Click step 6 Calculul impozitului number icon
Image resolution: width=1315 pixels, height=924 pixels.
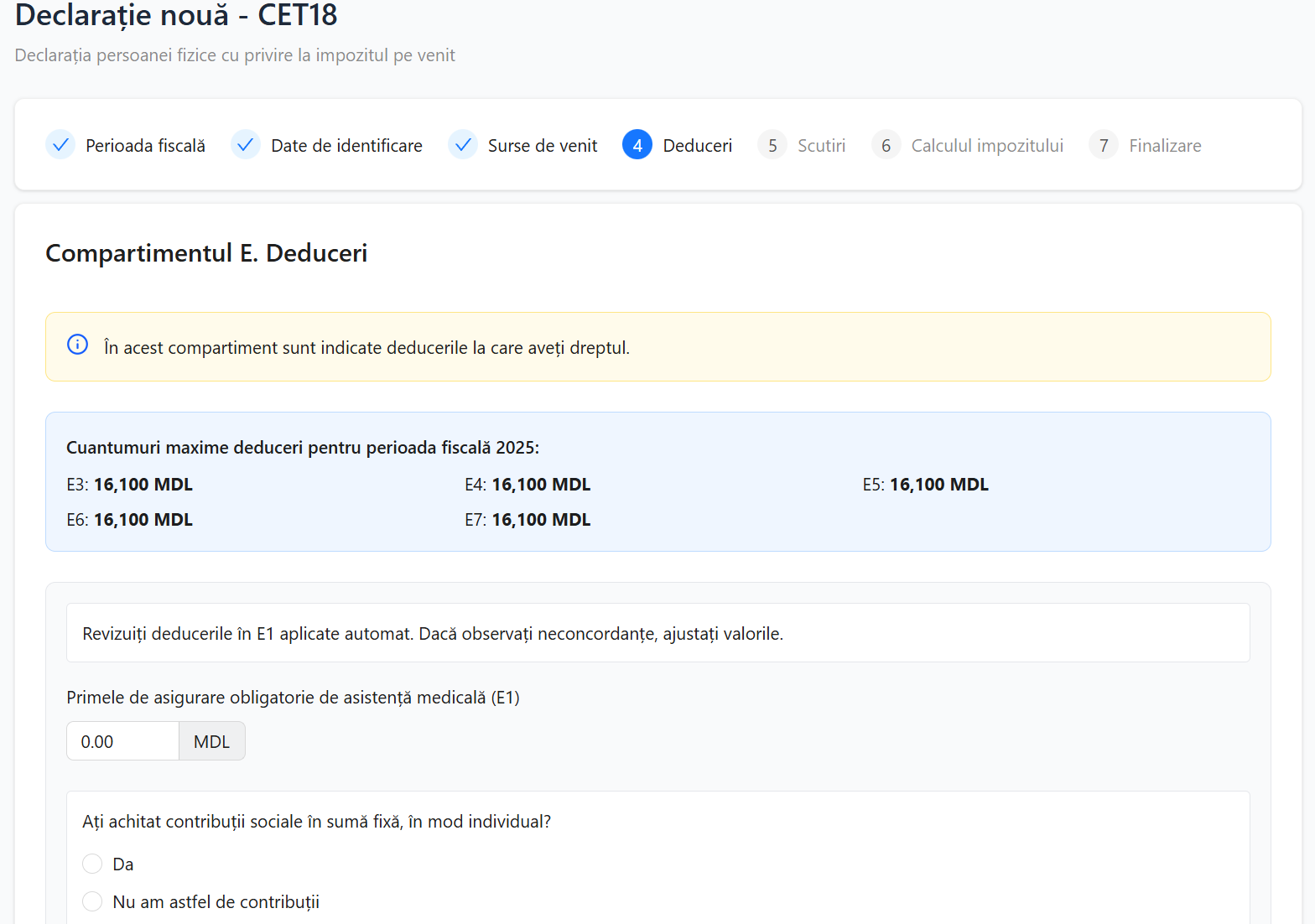click(x=886, y=145)
